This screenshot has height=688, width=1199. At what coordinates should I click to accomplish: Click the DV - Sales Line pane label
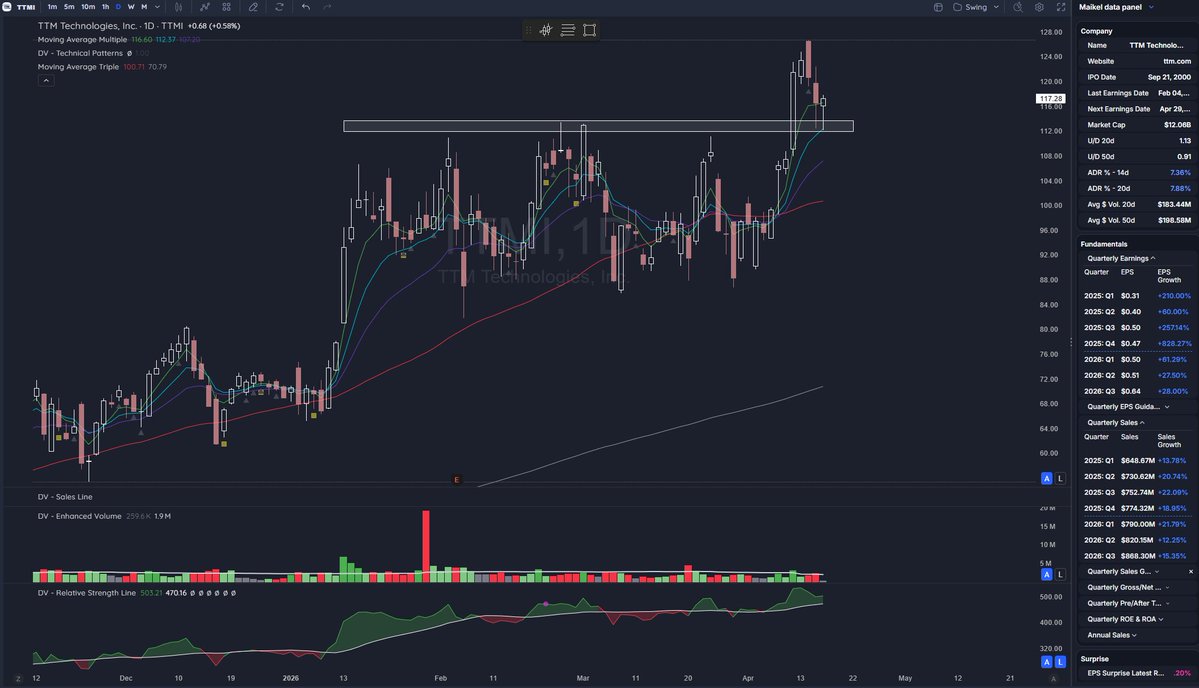coord(65,497)
